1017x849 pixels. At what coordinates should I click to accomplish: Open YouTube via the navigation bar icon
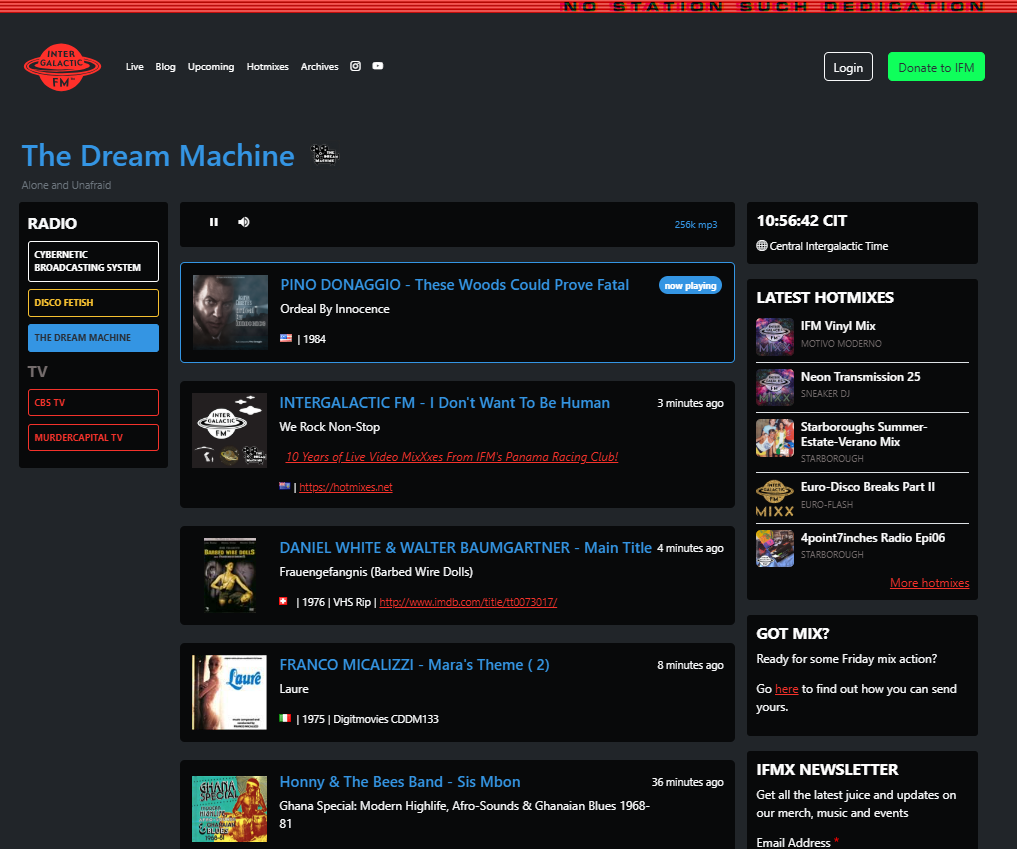377,66
